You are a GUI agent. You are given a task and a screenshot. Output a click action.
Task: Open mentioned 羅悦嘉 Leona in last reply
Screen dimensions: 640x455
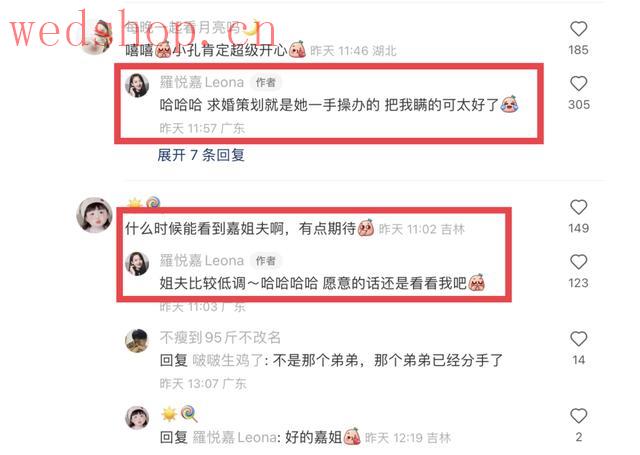point(234,437)
